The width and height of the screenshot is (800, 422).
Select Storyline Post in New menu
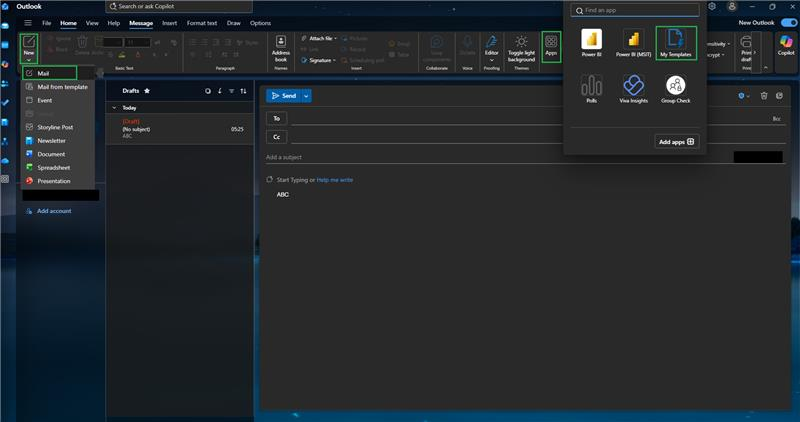coord(58,127)
